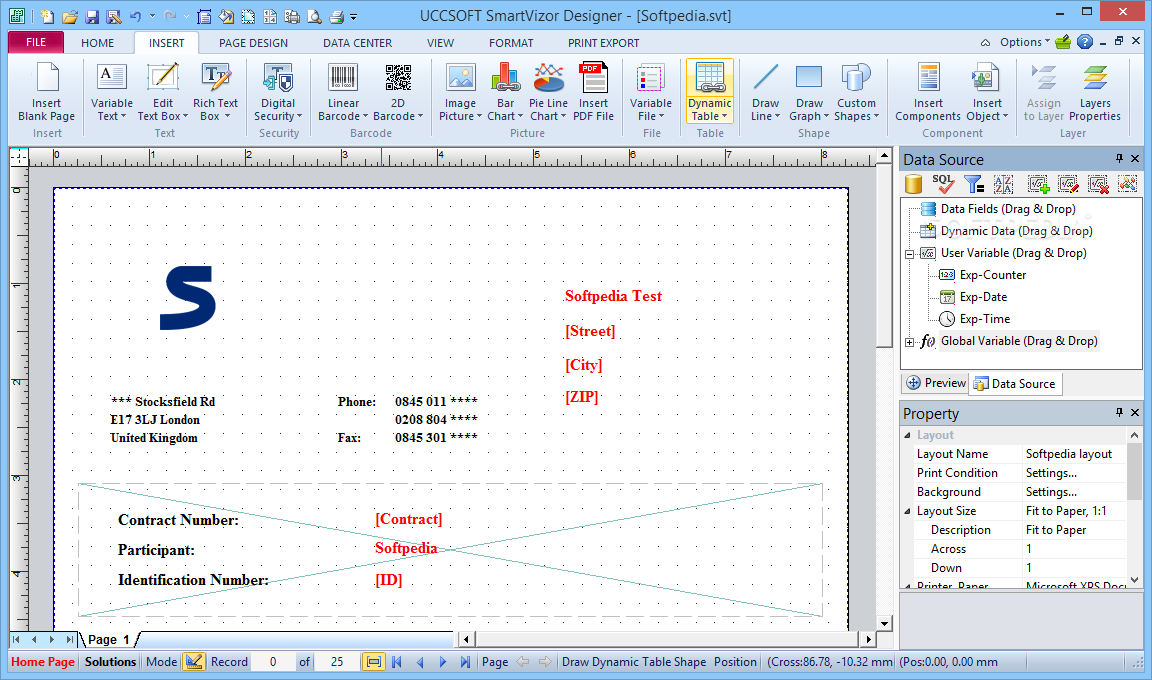Insert a PDF file

594,93
